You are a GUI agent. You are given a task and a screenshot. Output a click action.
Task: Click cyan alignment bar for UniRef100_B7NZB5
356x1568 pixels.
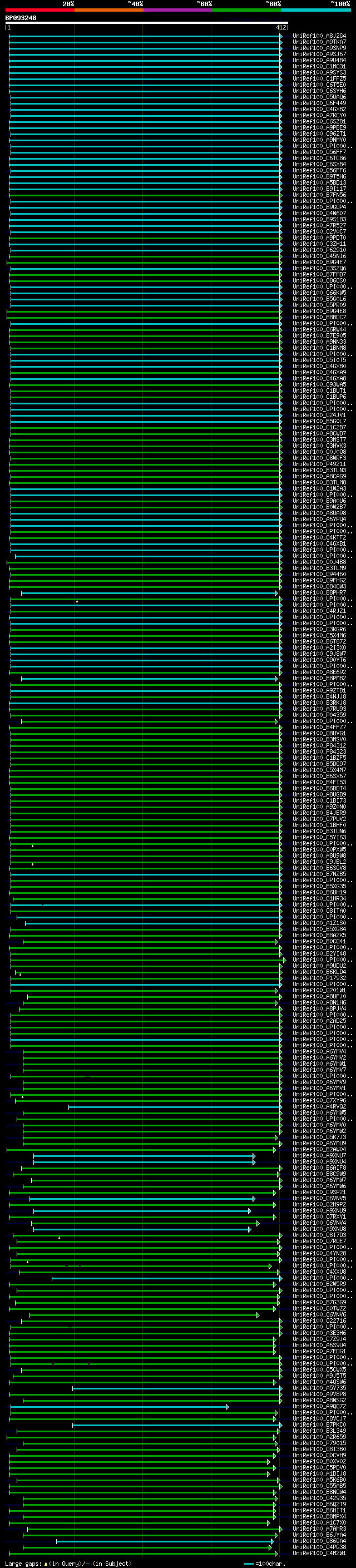coord(146,874)
